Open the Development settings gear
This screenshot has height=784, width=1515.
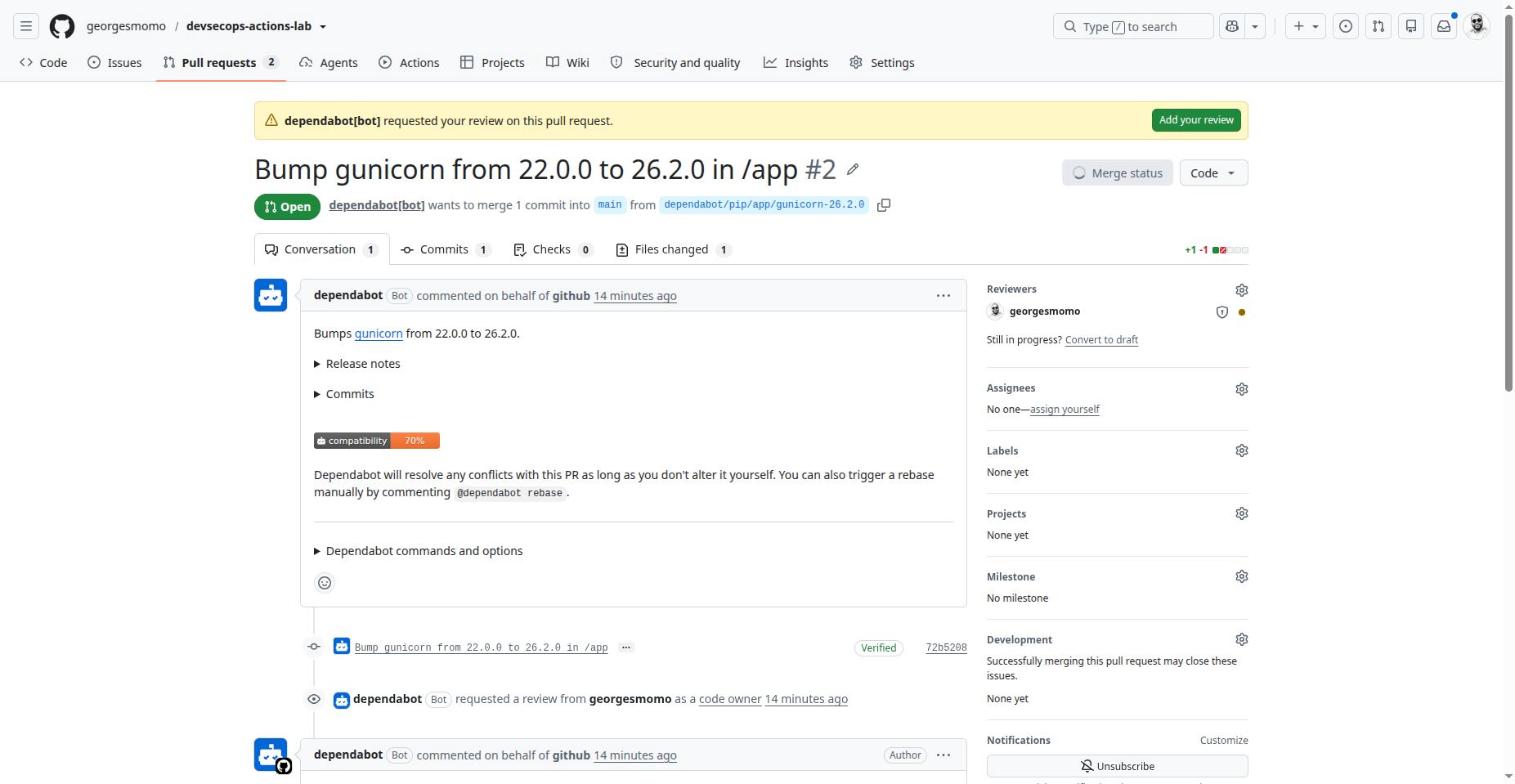click(x=1241, y=640)
